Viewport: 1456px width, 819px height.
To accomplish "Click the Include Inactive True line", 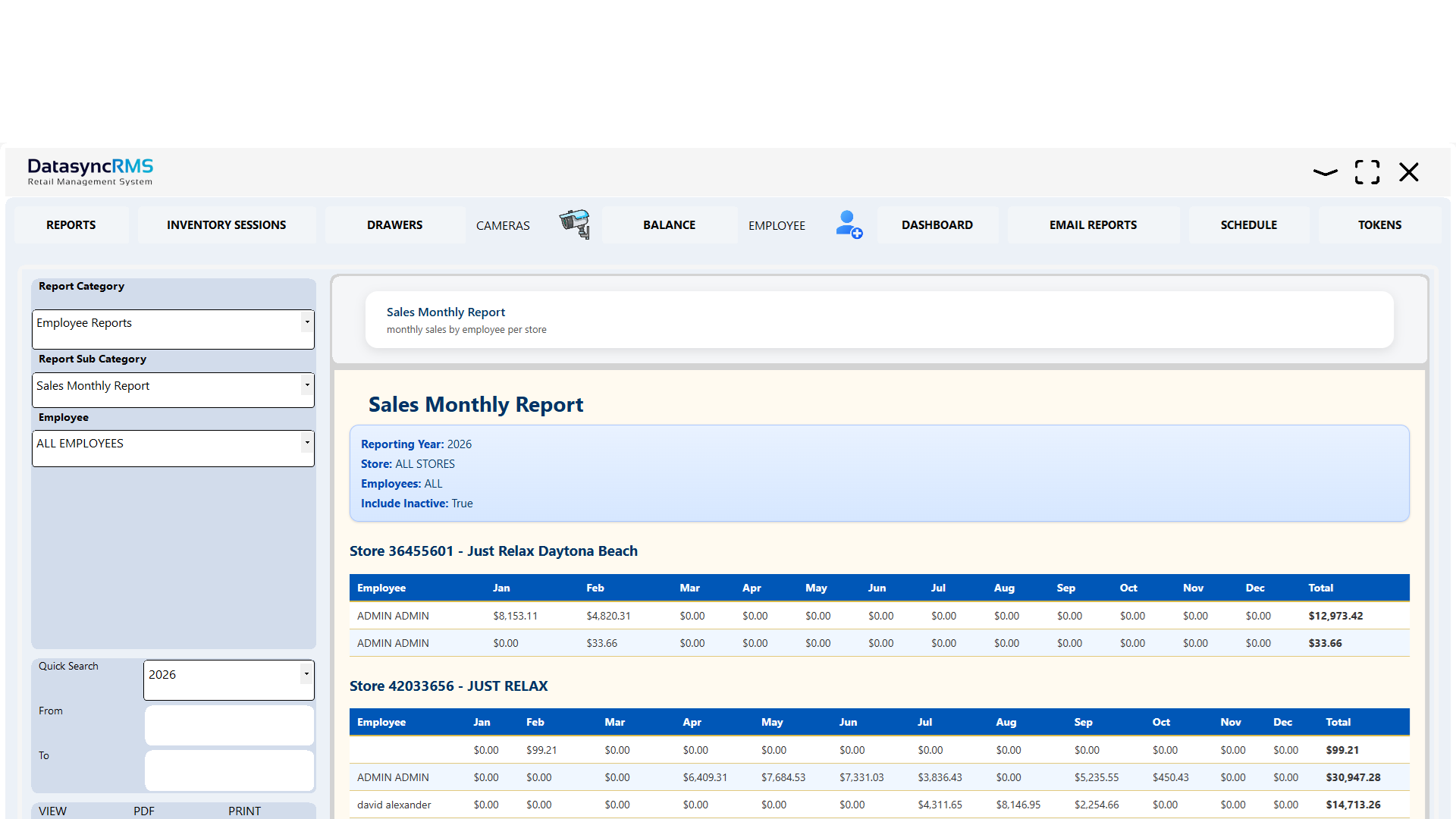I will pos(417,504).
